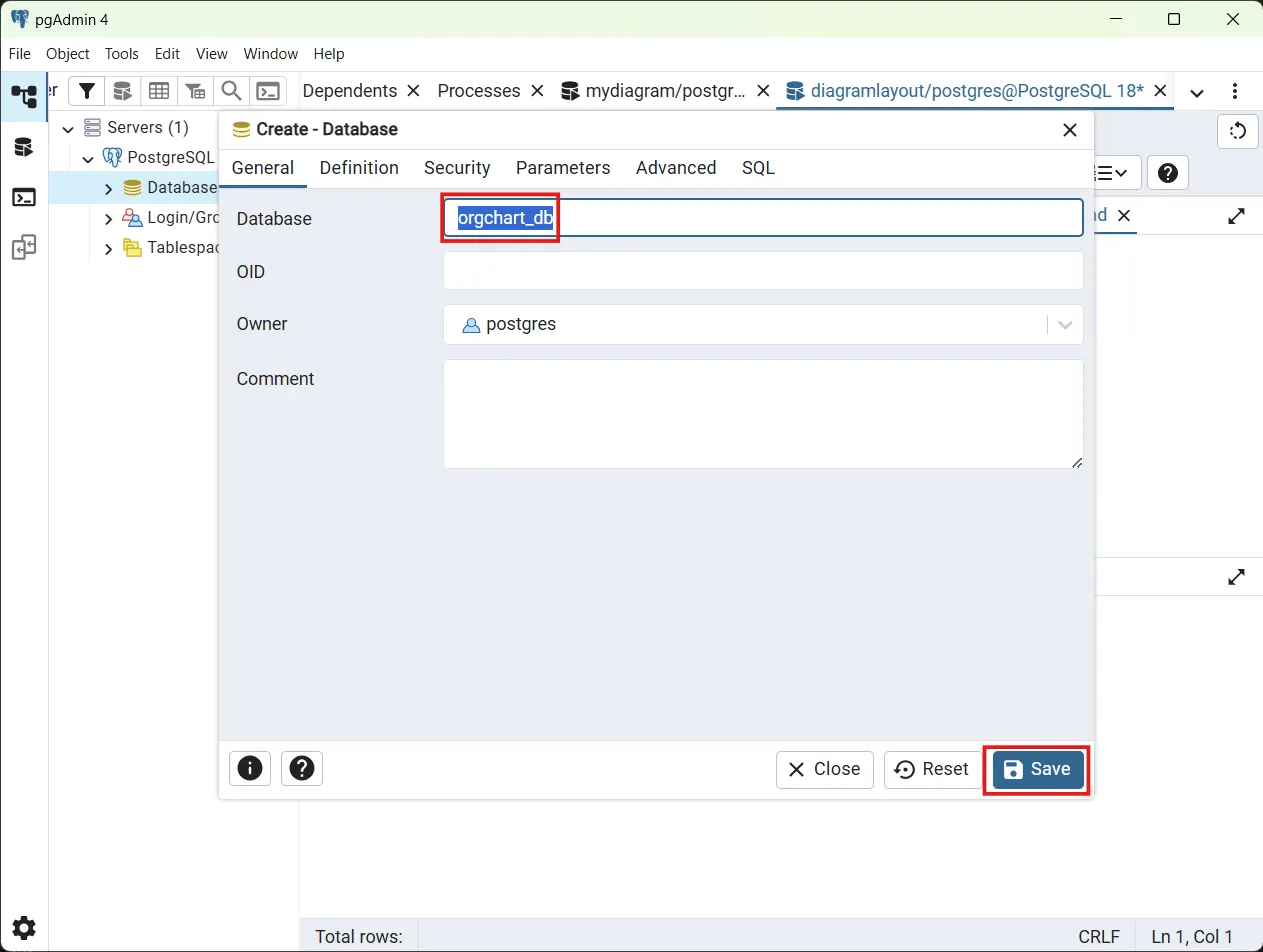Screen dimensions: 1263x952
Task: Launch PSQL Tool from explorer toolbar
Action: [x=268, y=91]
